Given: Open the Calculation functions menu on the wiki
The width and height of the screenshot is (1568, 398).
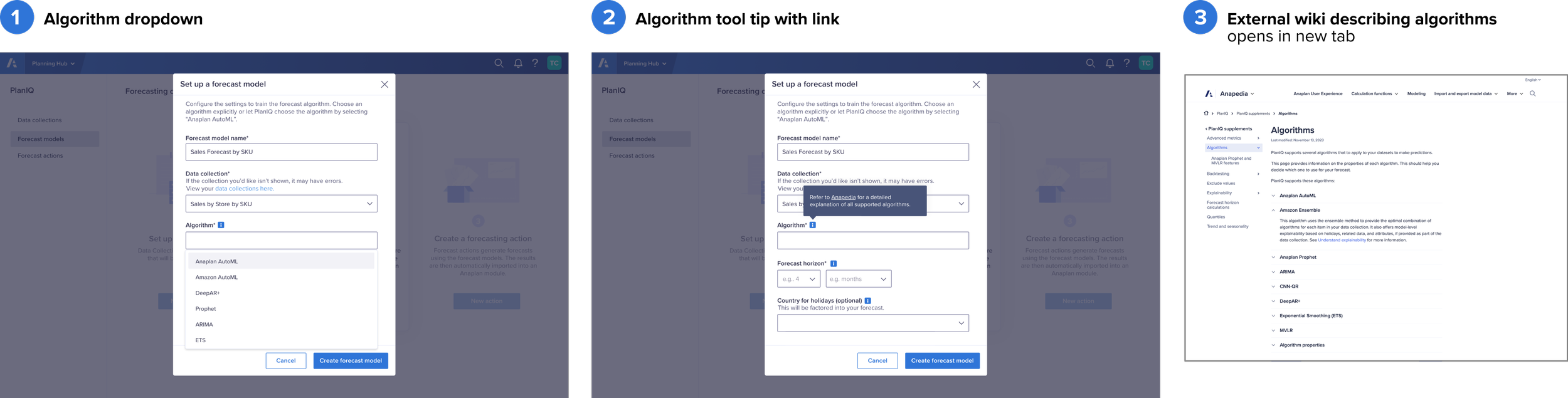Looking at the screenshot, I should tap(1374, 94).
